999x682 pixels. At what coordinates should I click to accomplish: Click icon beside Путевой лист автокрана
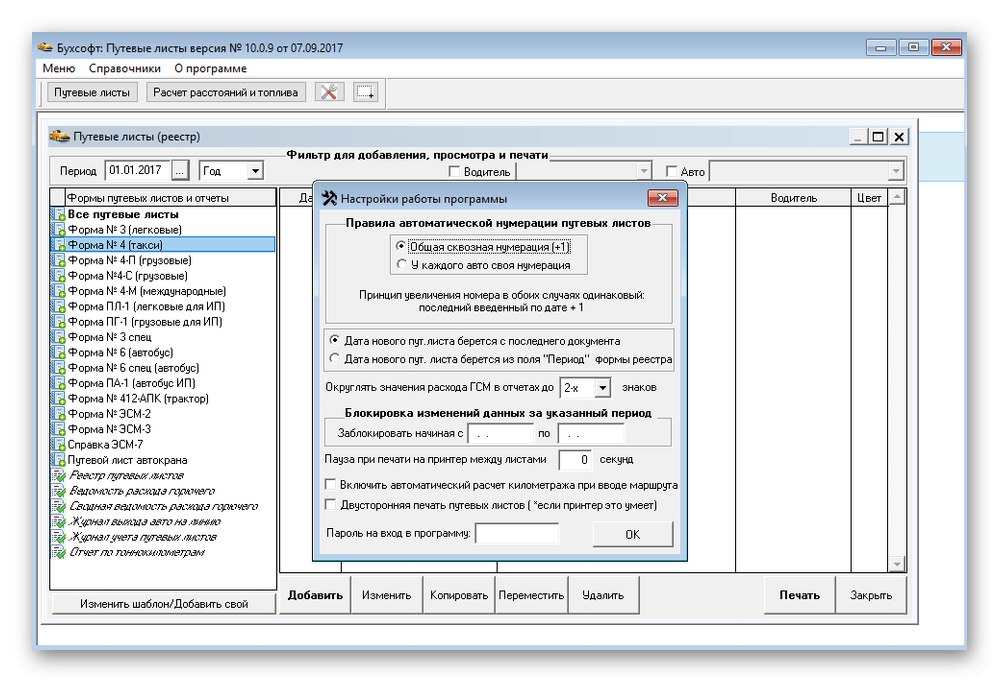[x=59, y=460]
